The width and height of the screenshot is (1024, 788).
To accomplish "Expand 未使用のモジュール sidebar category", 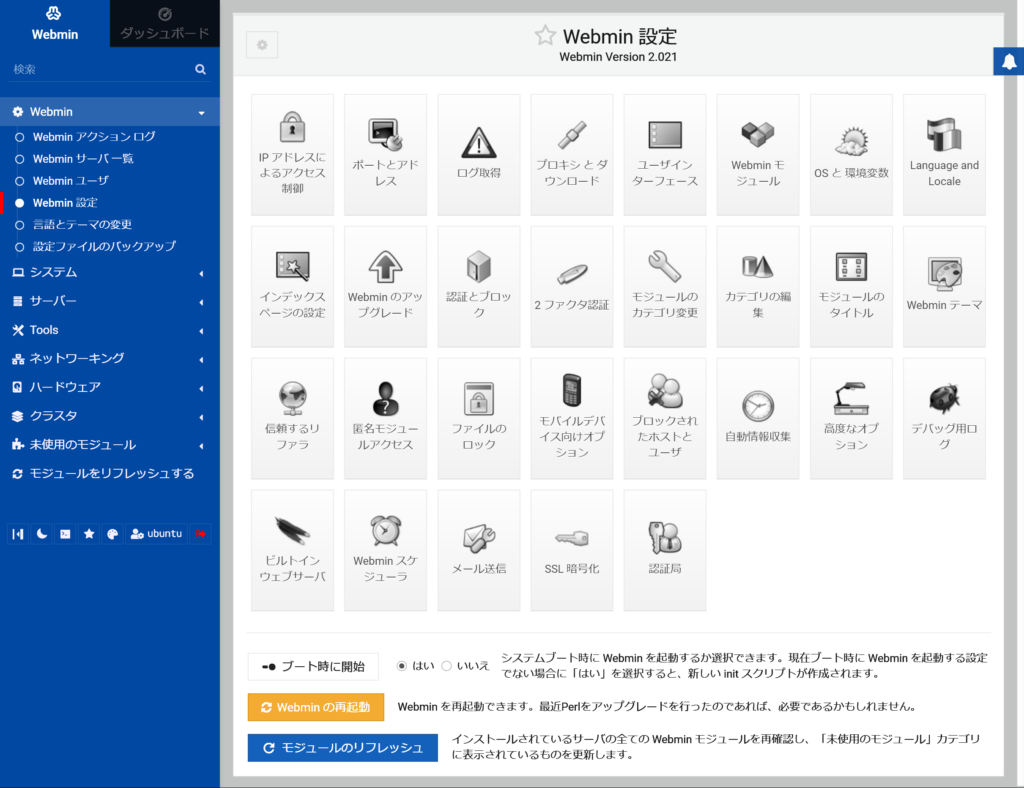I will 110,445.
